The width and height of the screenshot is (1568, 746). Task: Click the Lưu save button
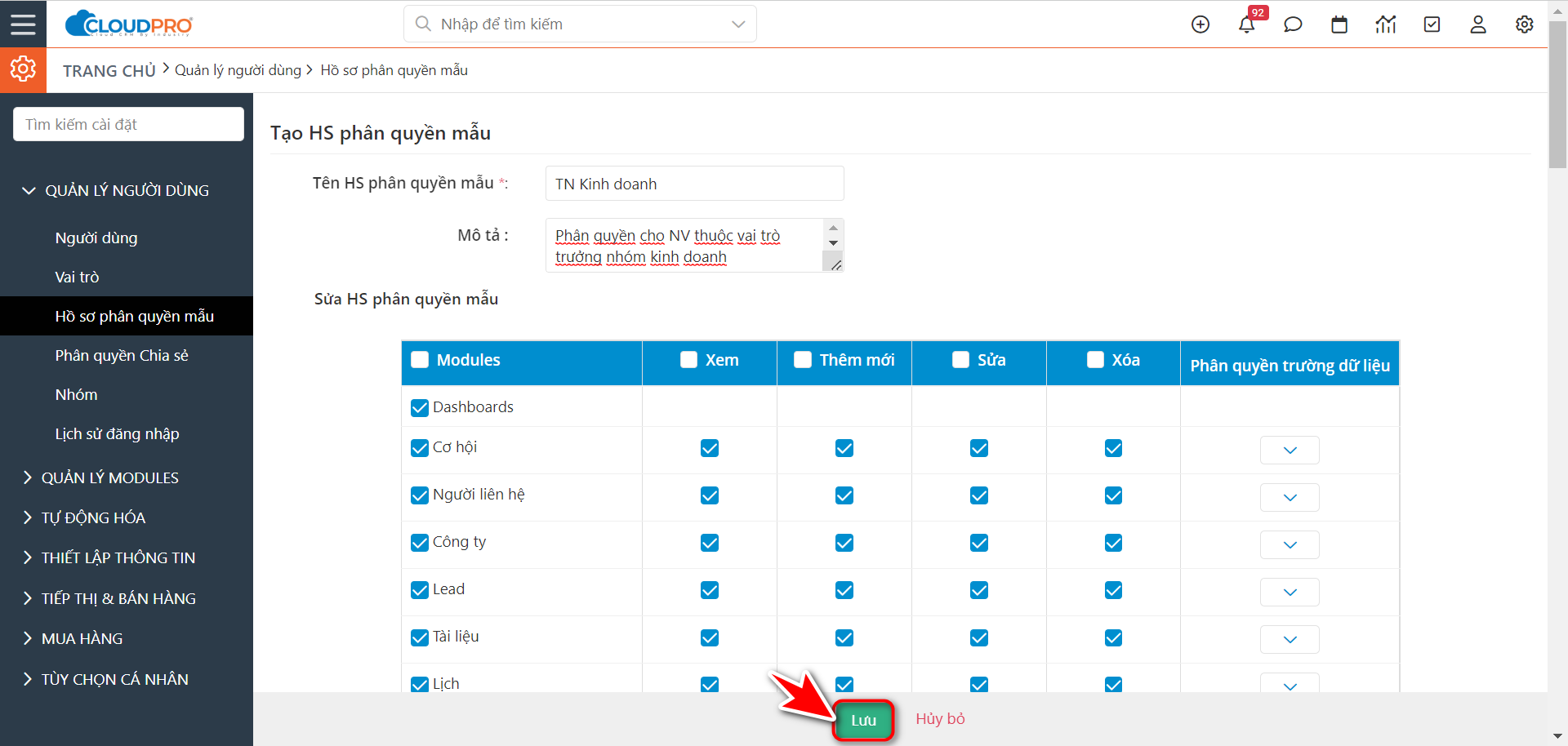tap(863, 720)
